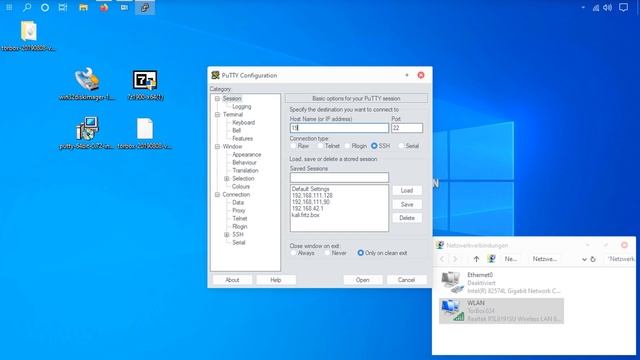640x360 pixels.
Task: Click the Delete session button
Action: tap(407, 218)
